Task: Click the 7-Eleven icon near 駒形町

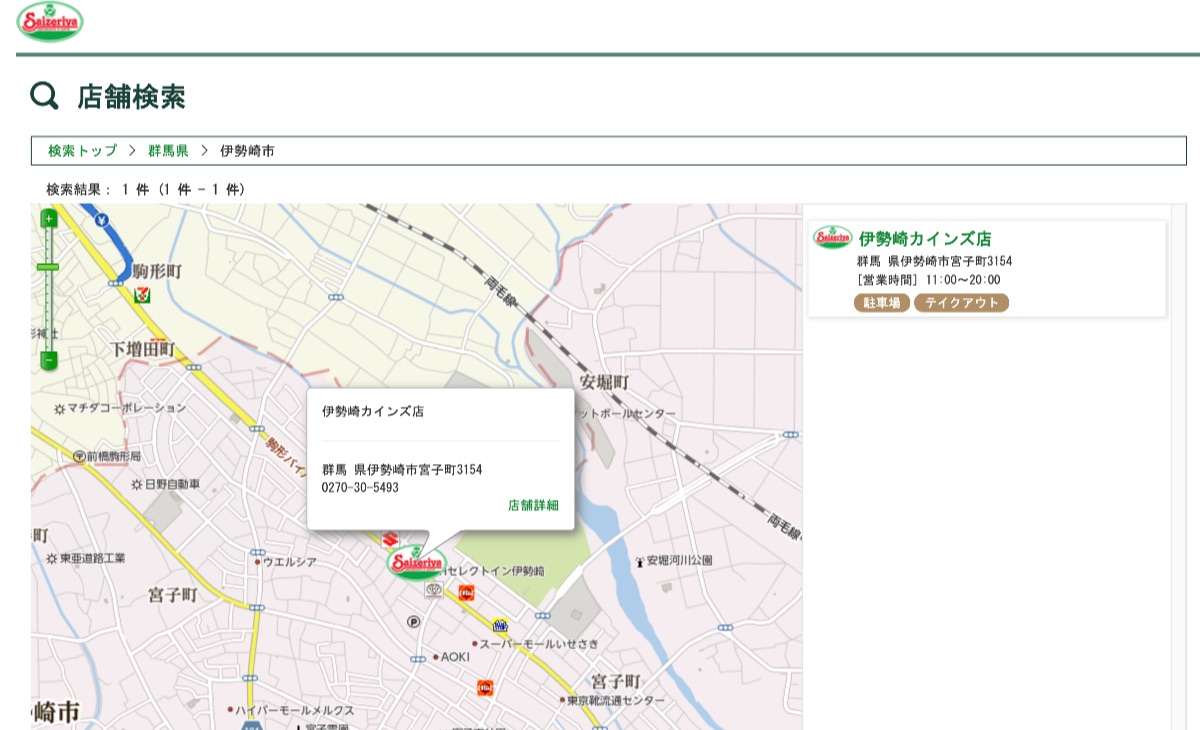Action: (143, 294)
